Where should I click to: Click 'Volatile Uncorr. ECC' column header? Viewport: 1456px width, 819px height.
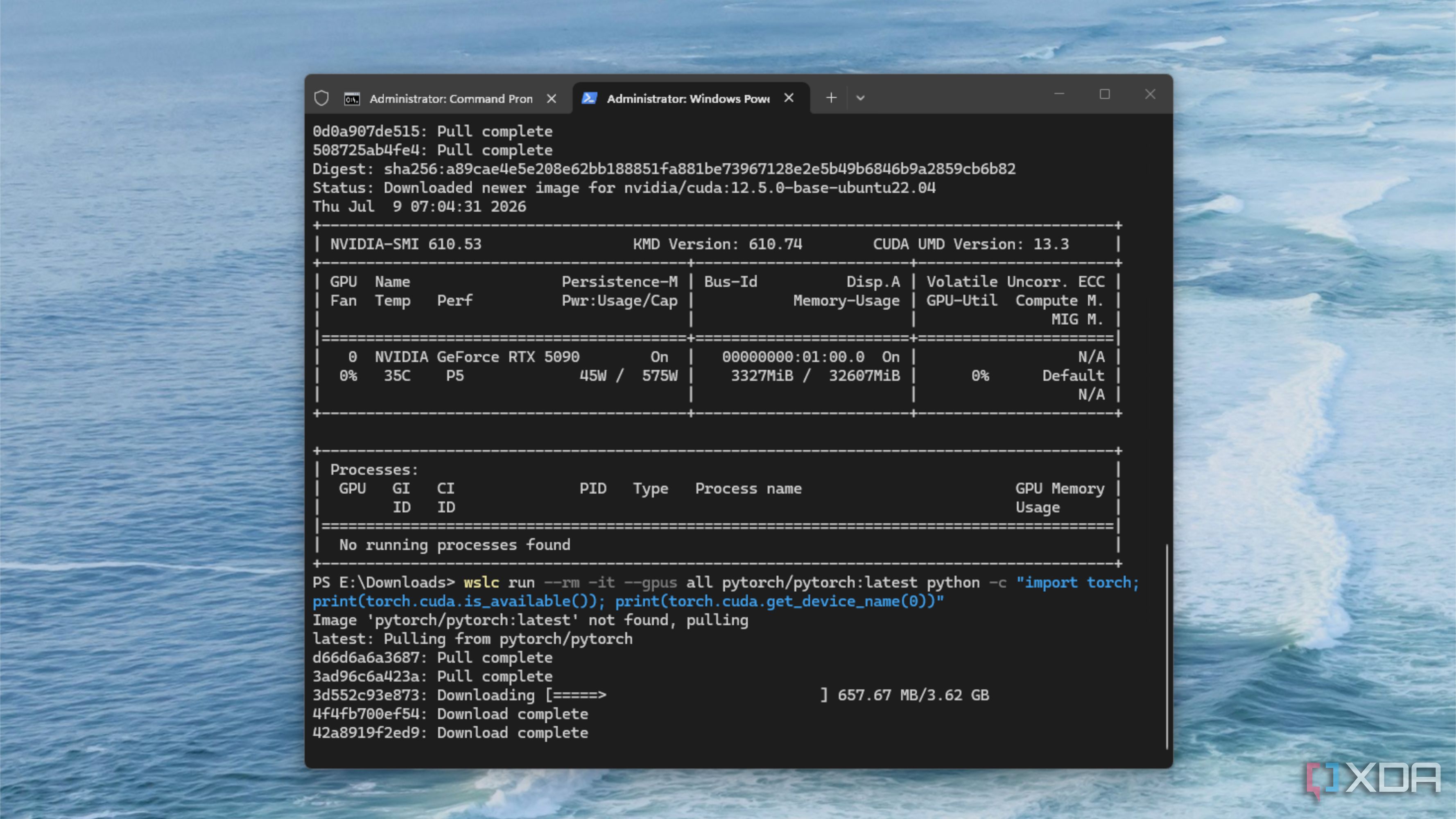1015,282
